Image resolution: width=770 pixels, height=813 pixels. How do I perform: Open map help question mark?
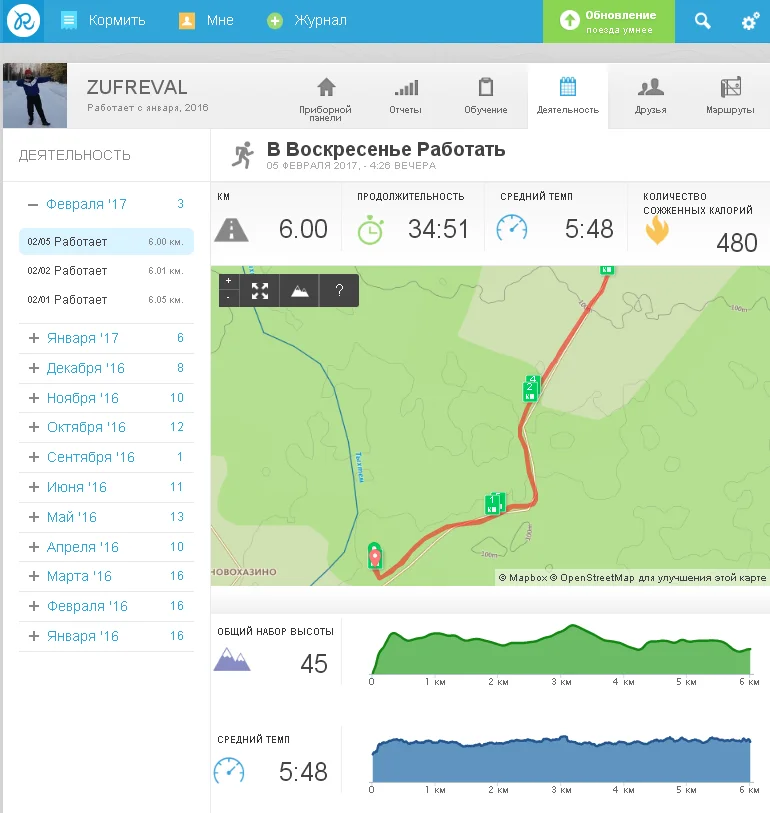[339, 291]
